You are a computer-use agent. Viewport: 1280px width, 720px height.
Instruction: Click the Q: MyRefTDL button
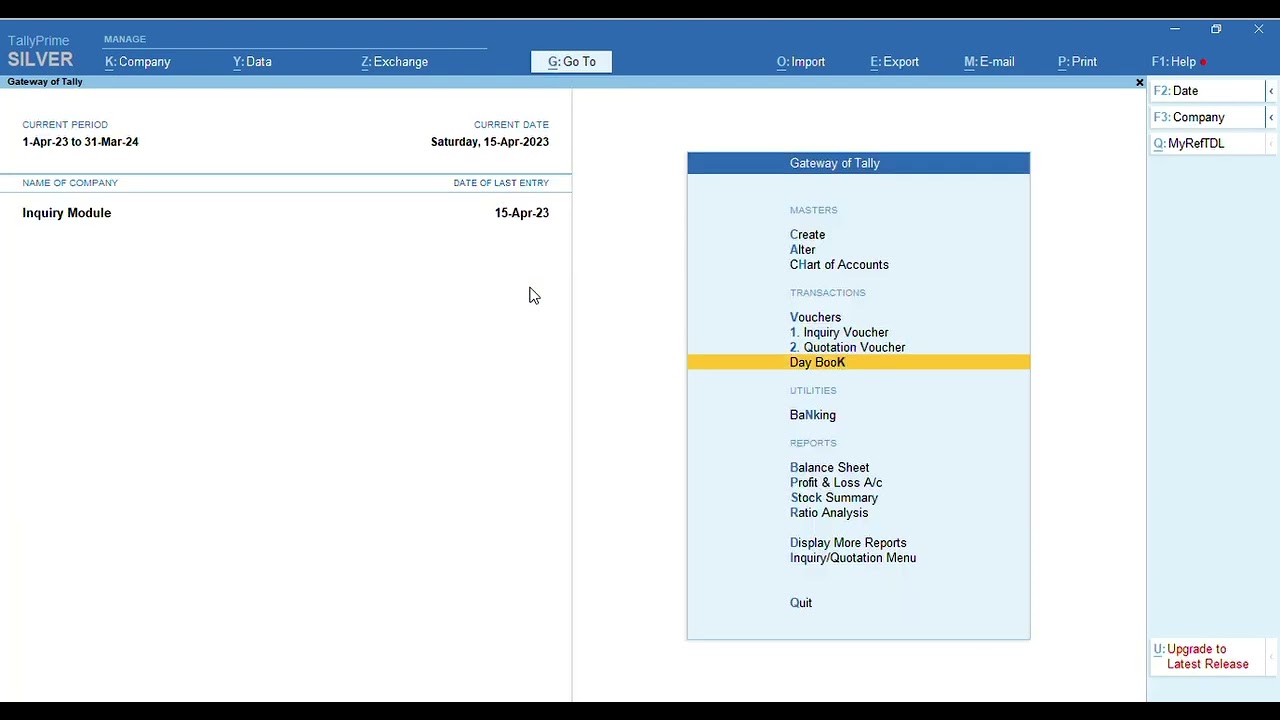click(x=1207, y=143)
